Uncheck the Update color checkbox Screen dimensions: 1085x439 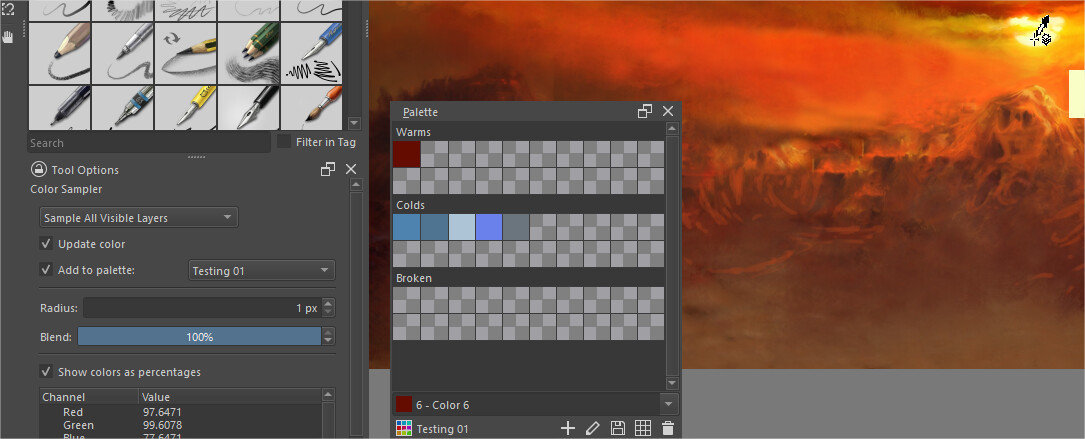(x=46, y=244)
